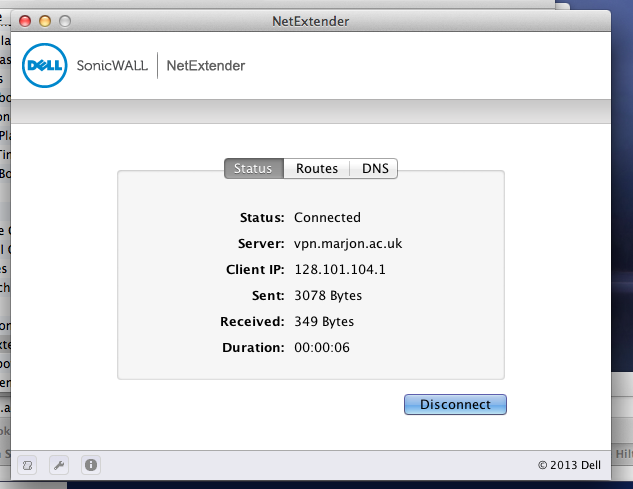Click the SonicWALL brand text
The width and height of the screenshot is (633, 489).
click(x=112, y=65)
